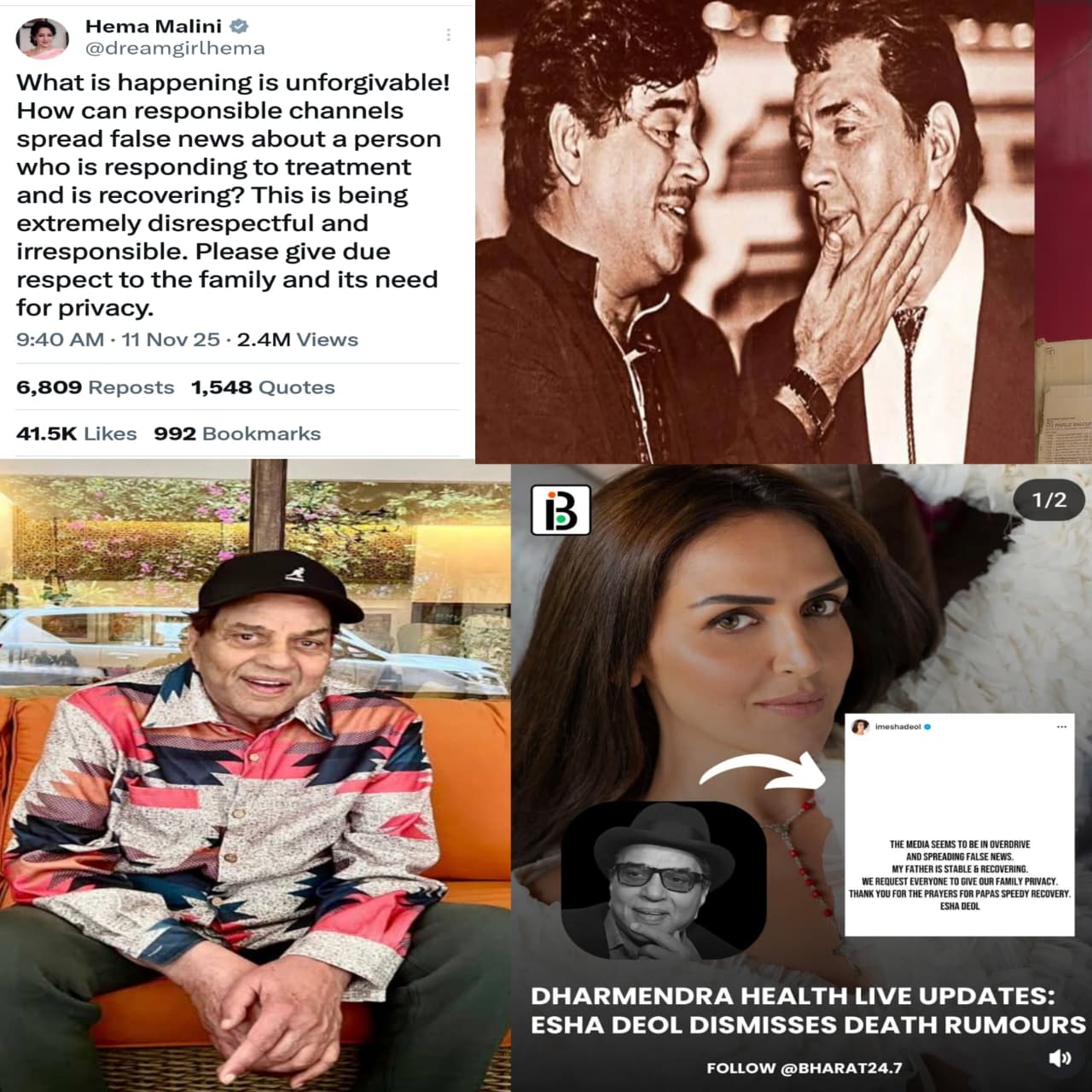
Task: View the 1,548 Quotes list
Action: (263, 387)
